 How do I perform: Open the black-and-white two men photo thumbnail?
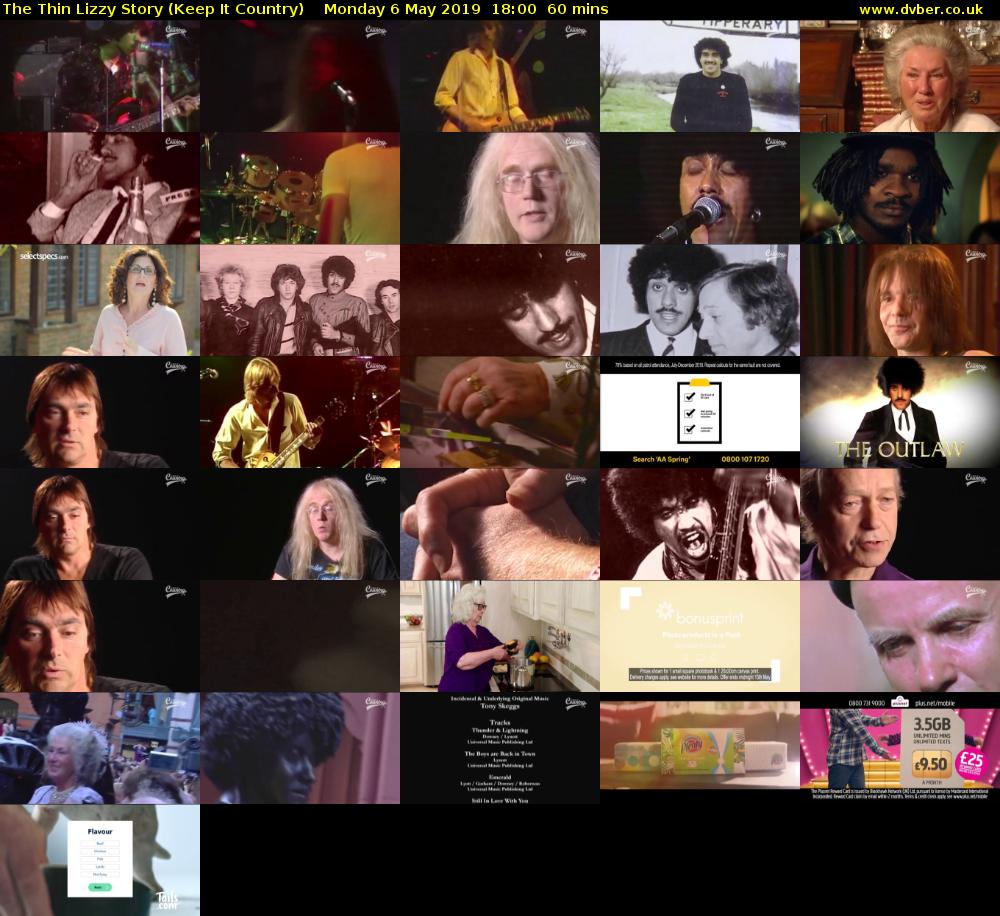point(700,300)
